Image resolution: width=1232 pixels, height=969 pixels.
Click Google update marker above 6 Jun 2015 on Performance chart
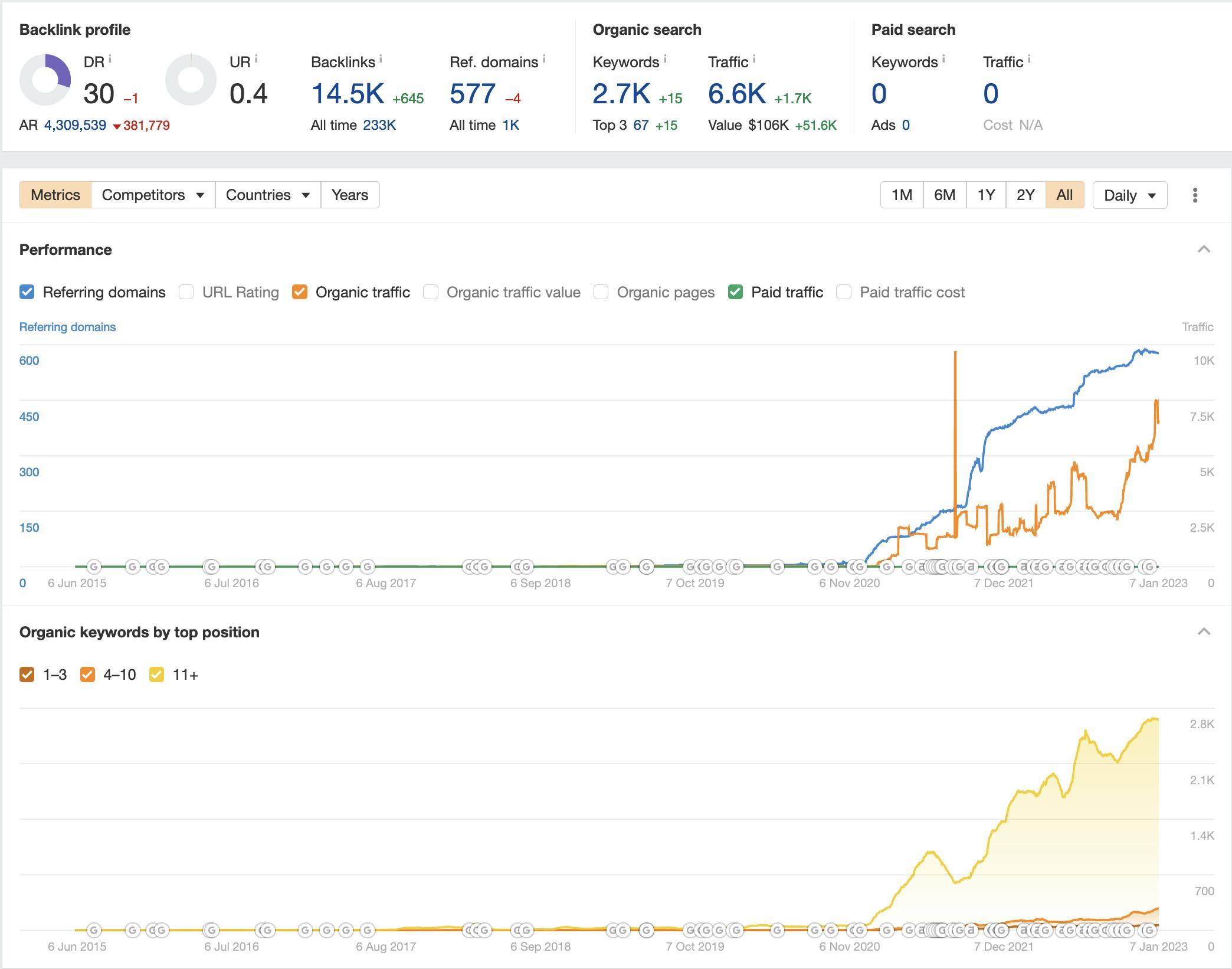[x=94, y=567]
